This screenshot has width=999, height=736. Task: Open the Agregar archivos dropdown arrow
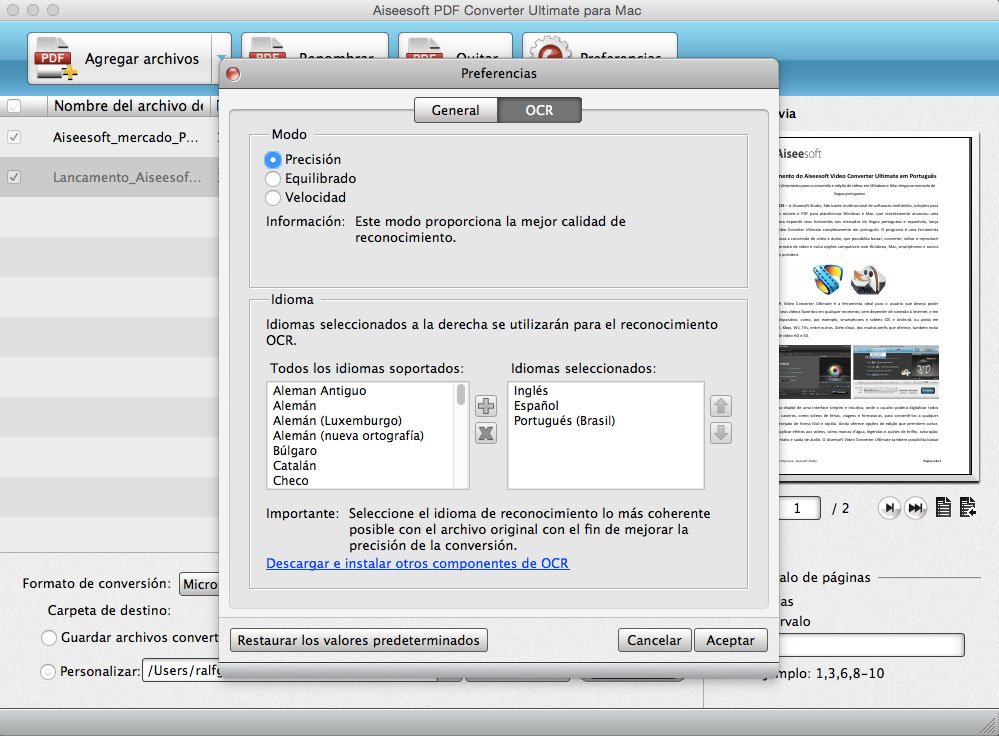[221, 59]
